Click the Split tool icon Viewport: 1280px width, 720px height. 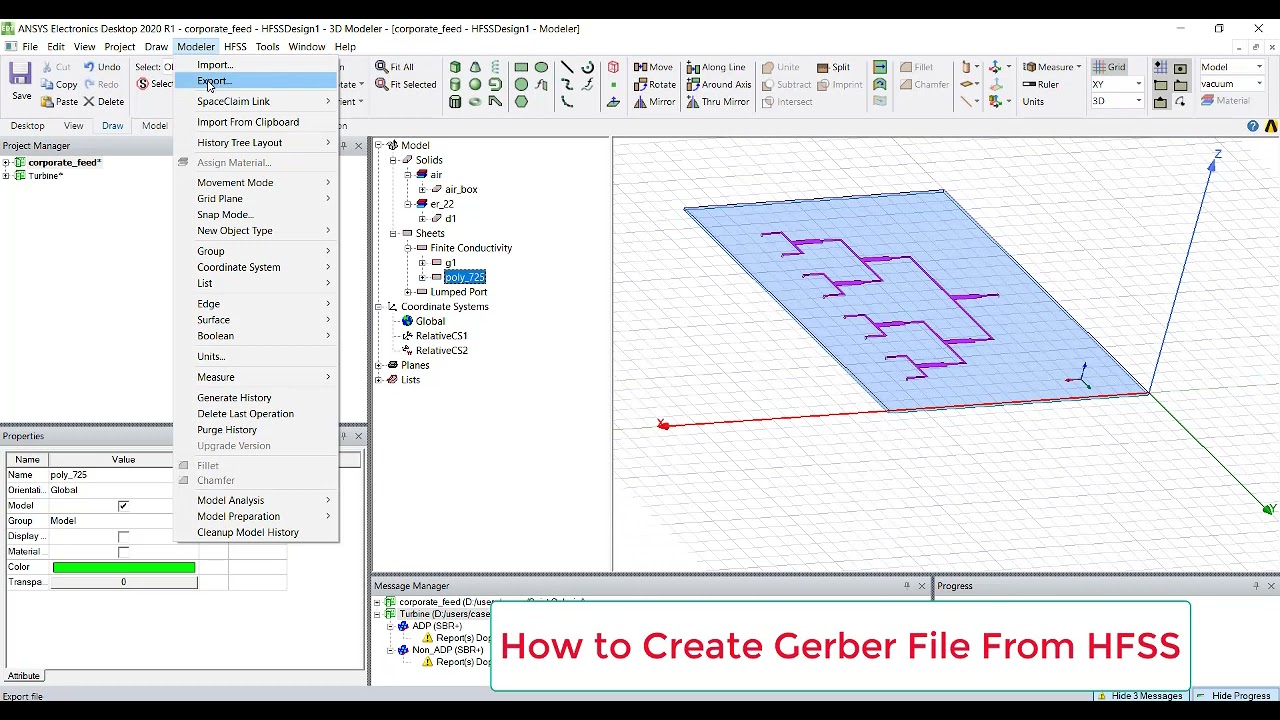(x=822, y=67)
